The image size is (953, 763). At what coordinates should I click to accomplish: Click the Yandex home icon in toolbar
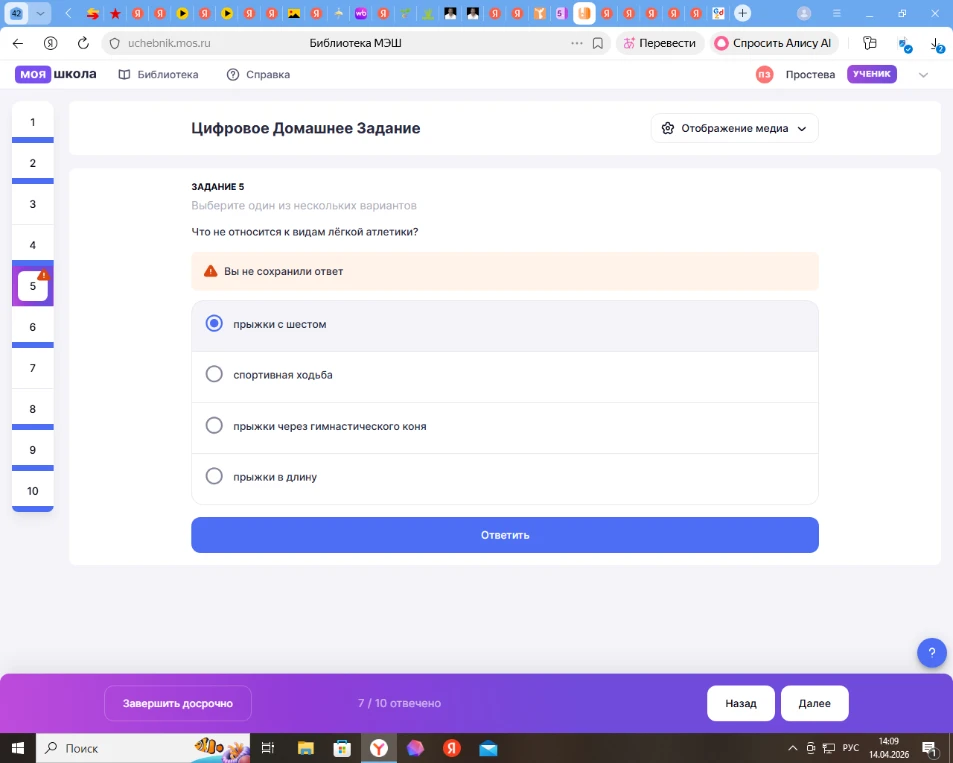click(x=50, y=43)
